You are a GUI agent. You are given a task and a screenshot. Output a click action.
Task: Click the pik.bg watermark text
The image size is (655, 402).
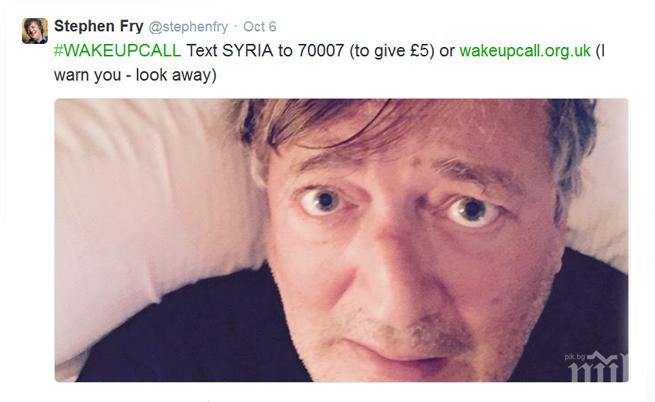point(574,357)
